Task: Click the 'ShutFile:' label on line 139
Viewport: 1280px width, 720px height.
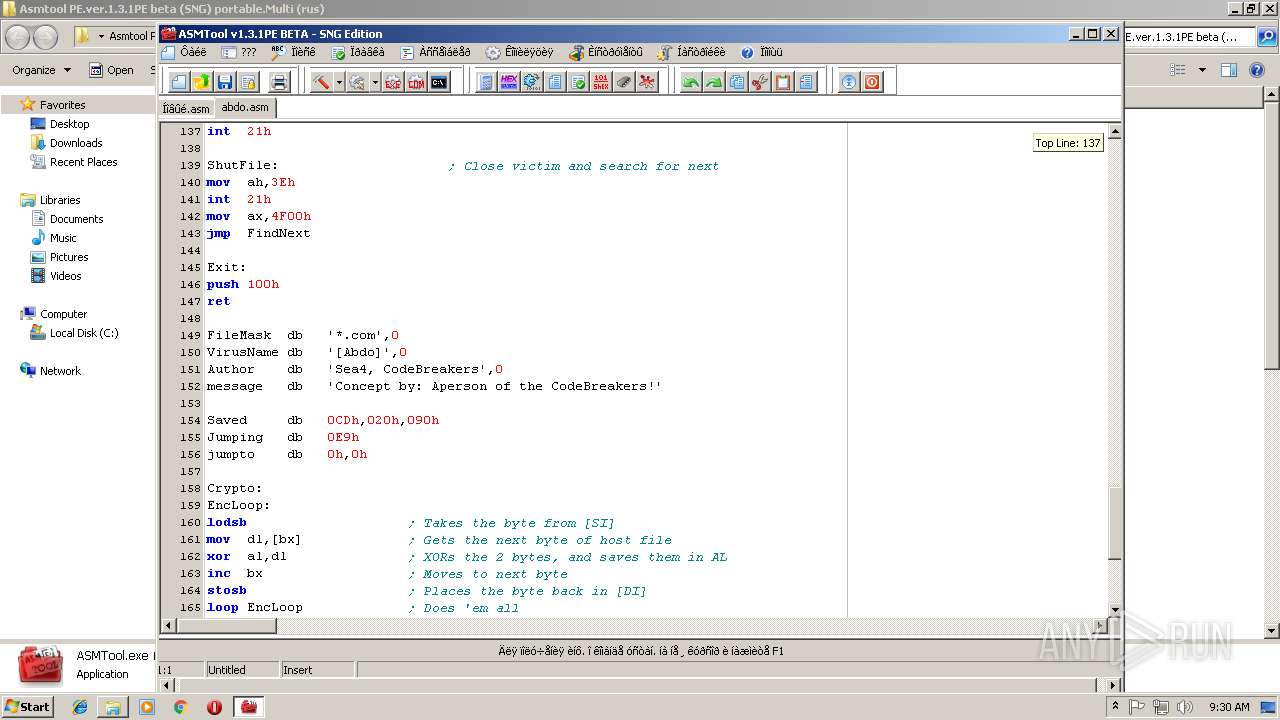Action: (x=242, y=165)
